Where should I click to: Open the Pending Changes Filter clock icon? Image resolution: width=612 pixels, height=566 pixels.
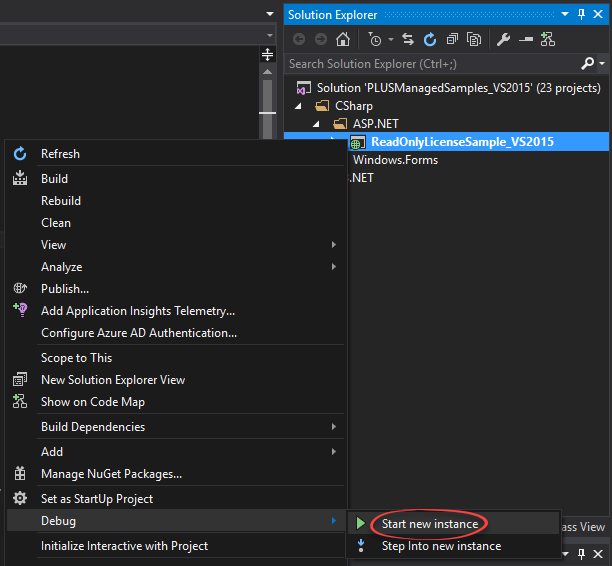pos(375,39)
